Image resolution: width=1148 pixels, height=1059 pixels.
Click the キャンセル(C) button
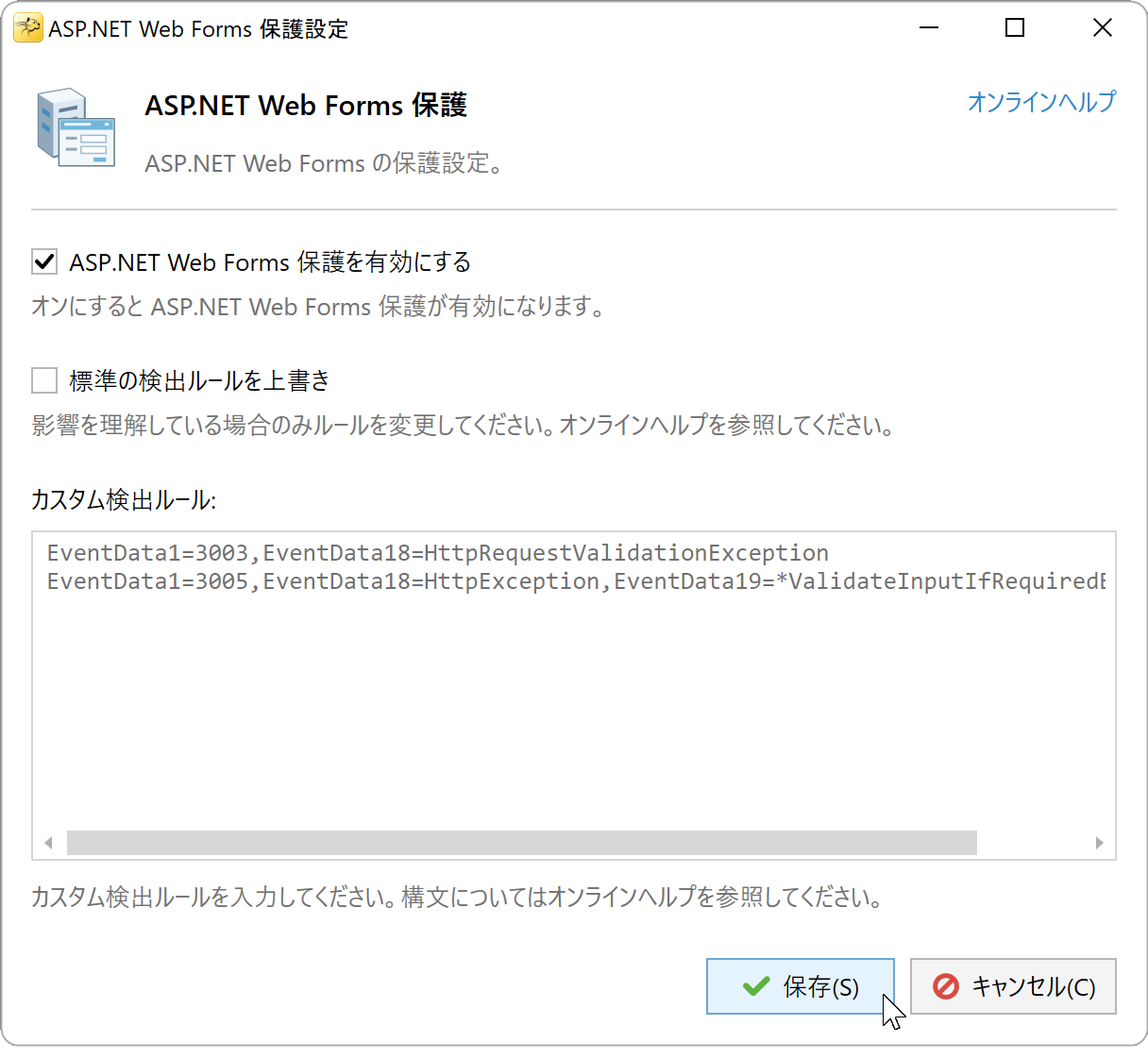1013,986
